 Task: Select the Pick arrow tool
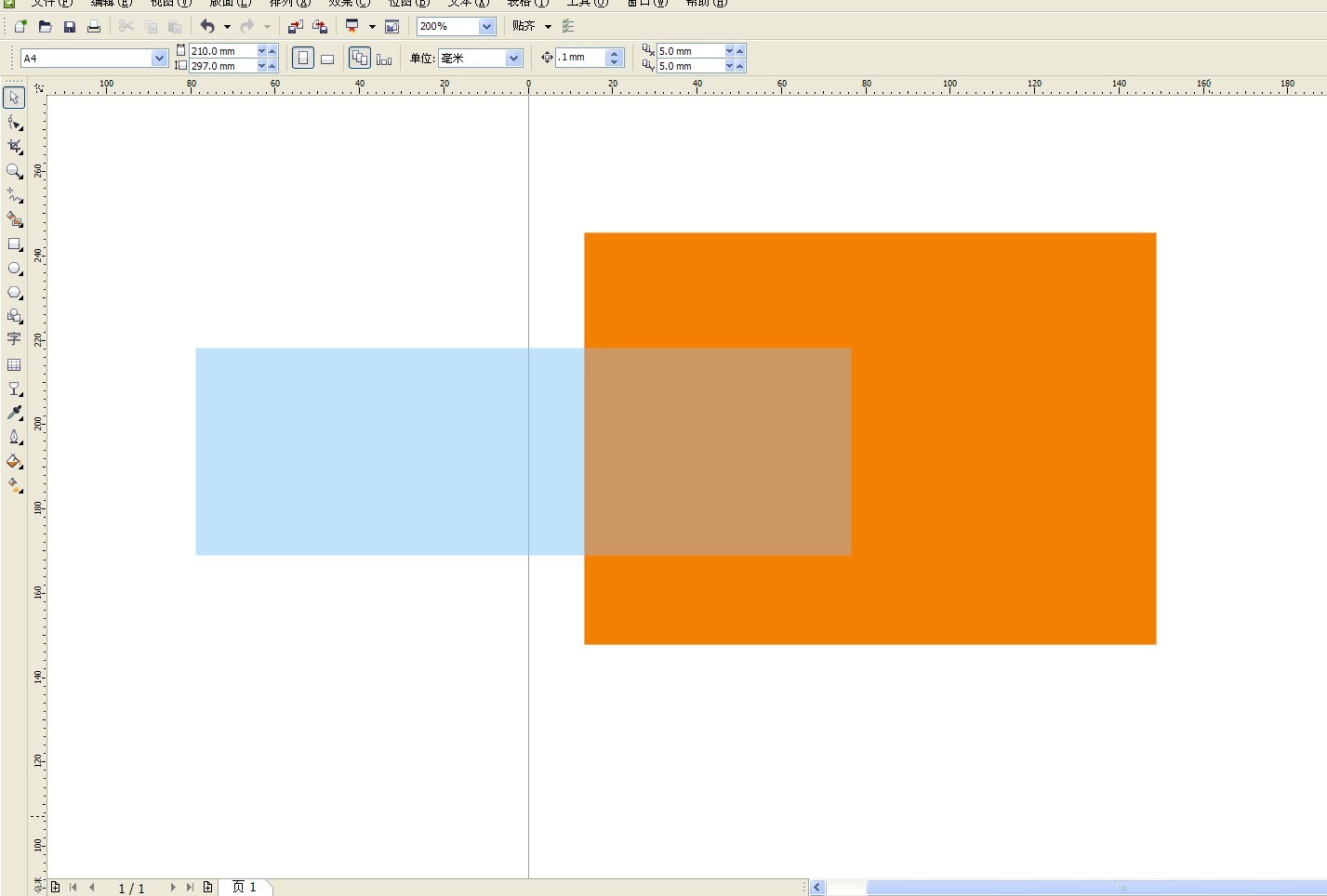pos(14,98)
